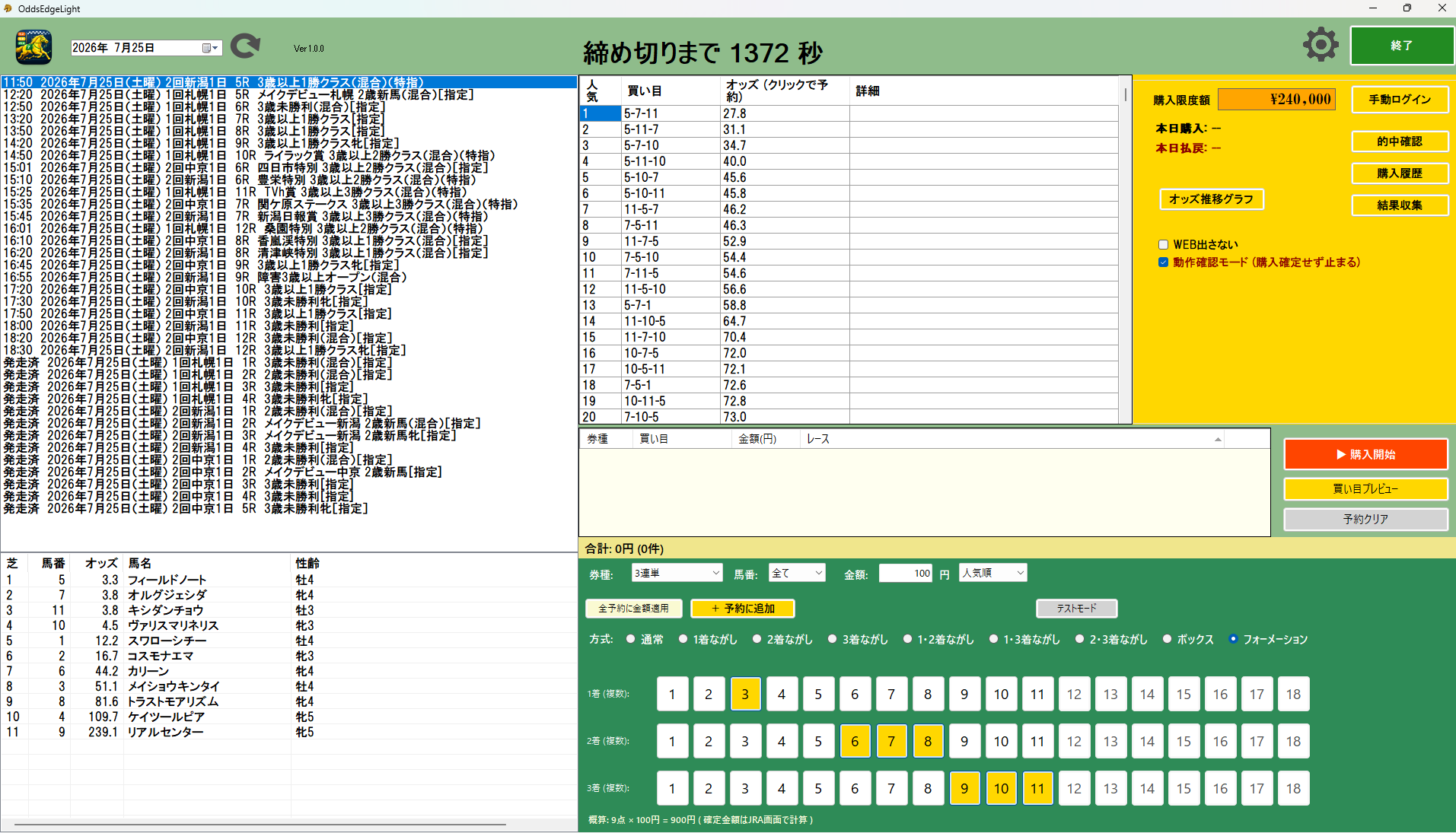Viewport: 1456px width, 833px height.
Task: Select horse フィールドノート row
Action: pyautogui.click(x=288, y=580)
